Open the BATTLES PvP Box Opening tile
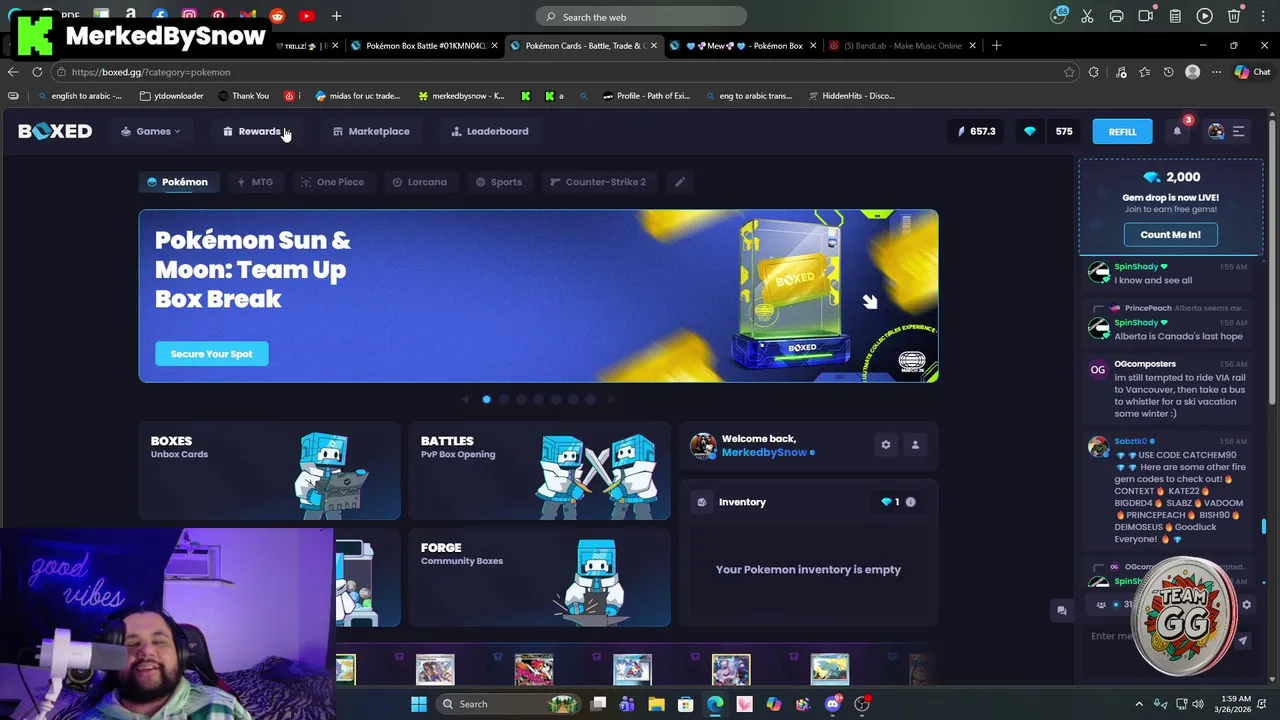 539,471
